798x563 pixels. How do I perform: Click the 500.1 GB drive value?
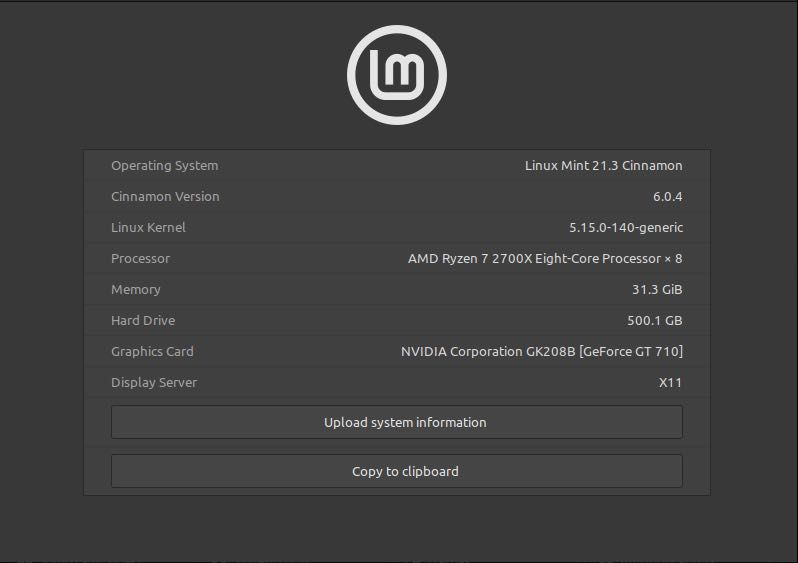[654, 321]
